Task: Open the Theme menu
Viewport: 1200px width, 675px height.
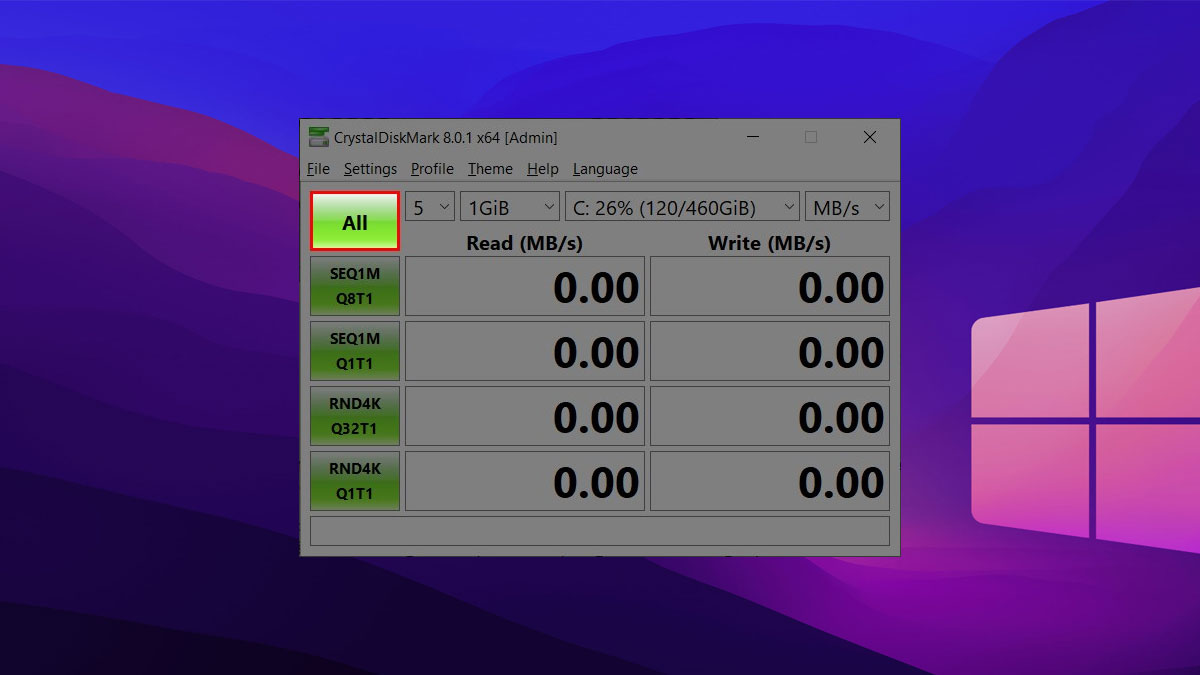Action: click(490, 169)
